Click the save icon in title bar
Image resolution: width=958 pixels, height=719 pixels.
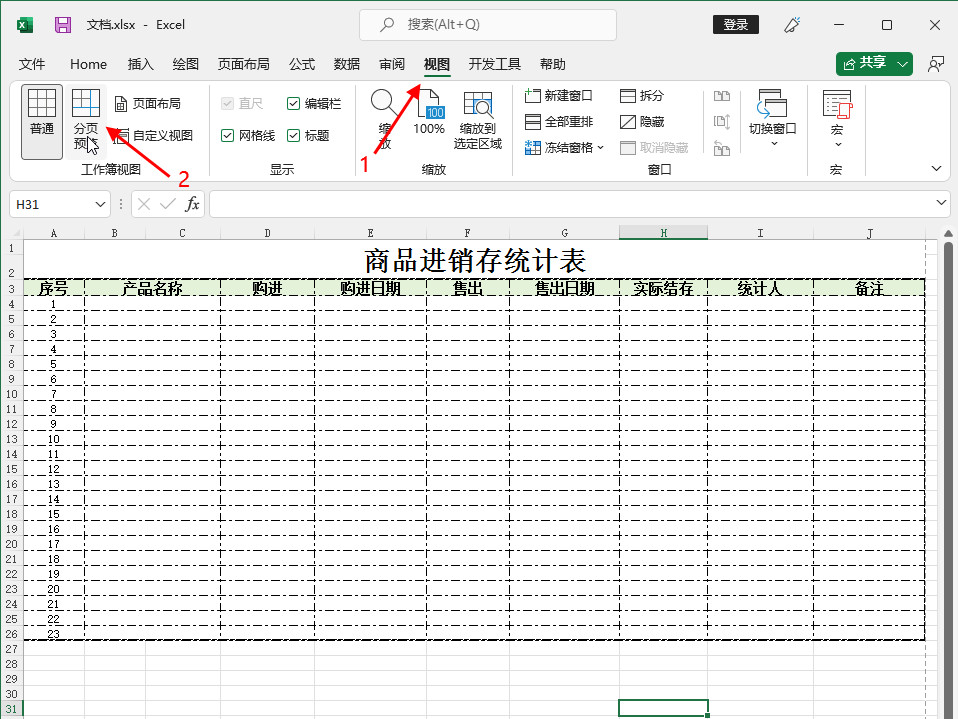point(63,25)
